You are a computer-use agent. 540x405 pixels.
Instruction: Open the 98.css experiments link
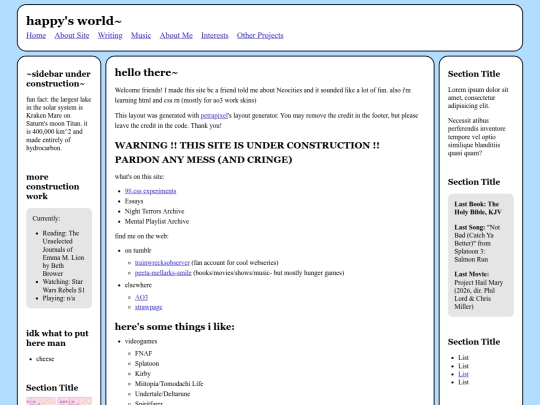tap(150, 191)
